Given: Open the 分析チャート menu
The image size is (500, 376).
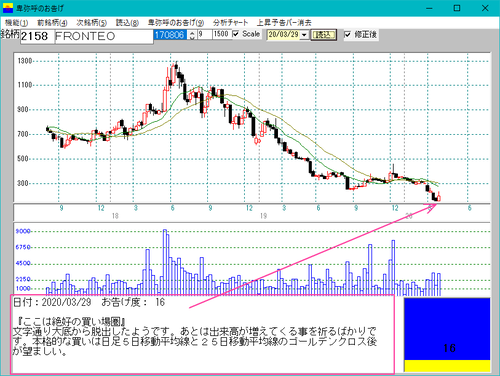Looking at the screenshot, I should pyautogui.click(x=230, y=23).
